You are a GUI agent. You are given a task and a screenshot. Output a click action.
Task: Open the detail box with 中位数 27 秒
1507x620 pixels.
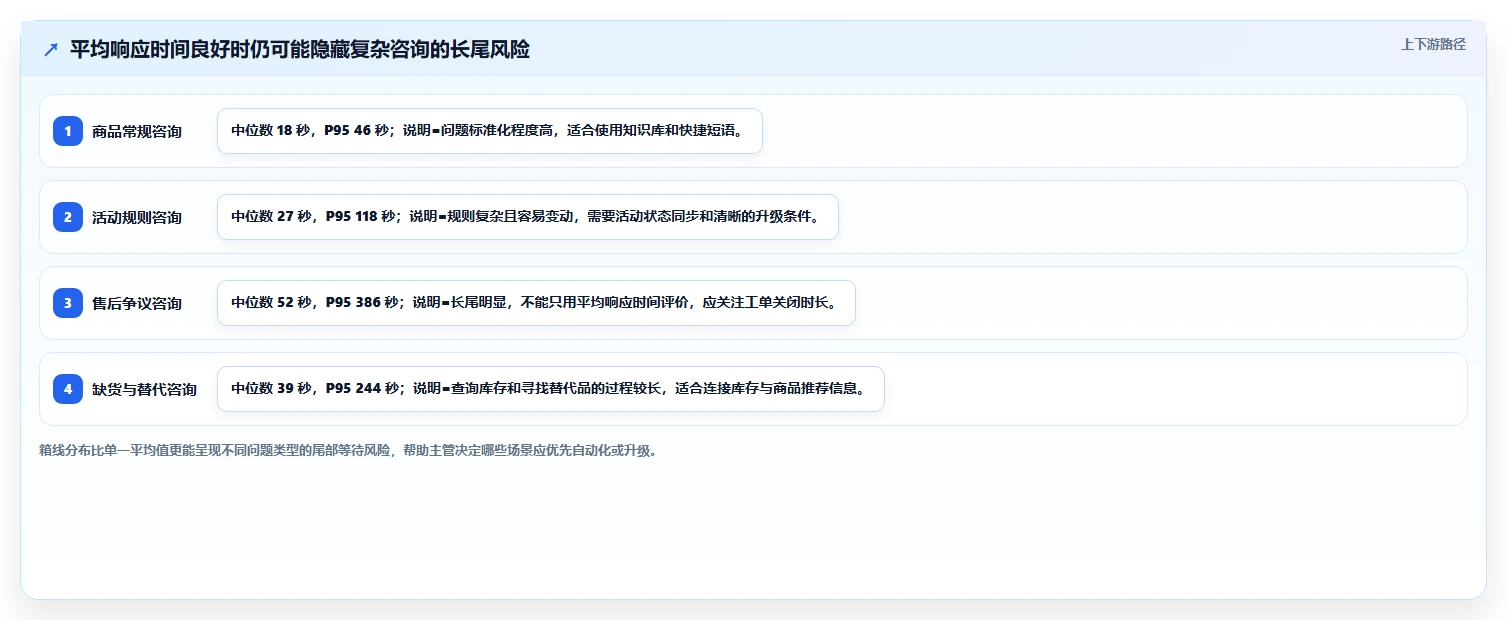click(x=528, y=217)
